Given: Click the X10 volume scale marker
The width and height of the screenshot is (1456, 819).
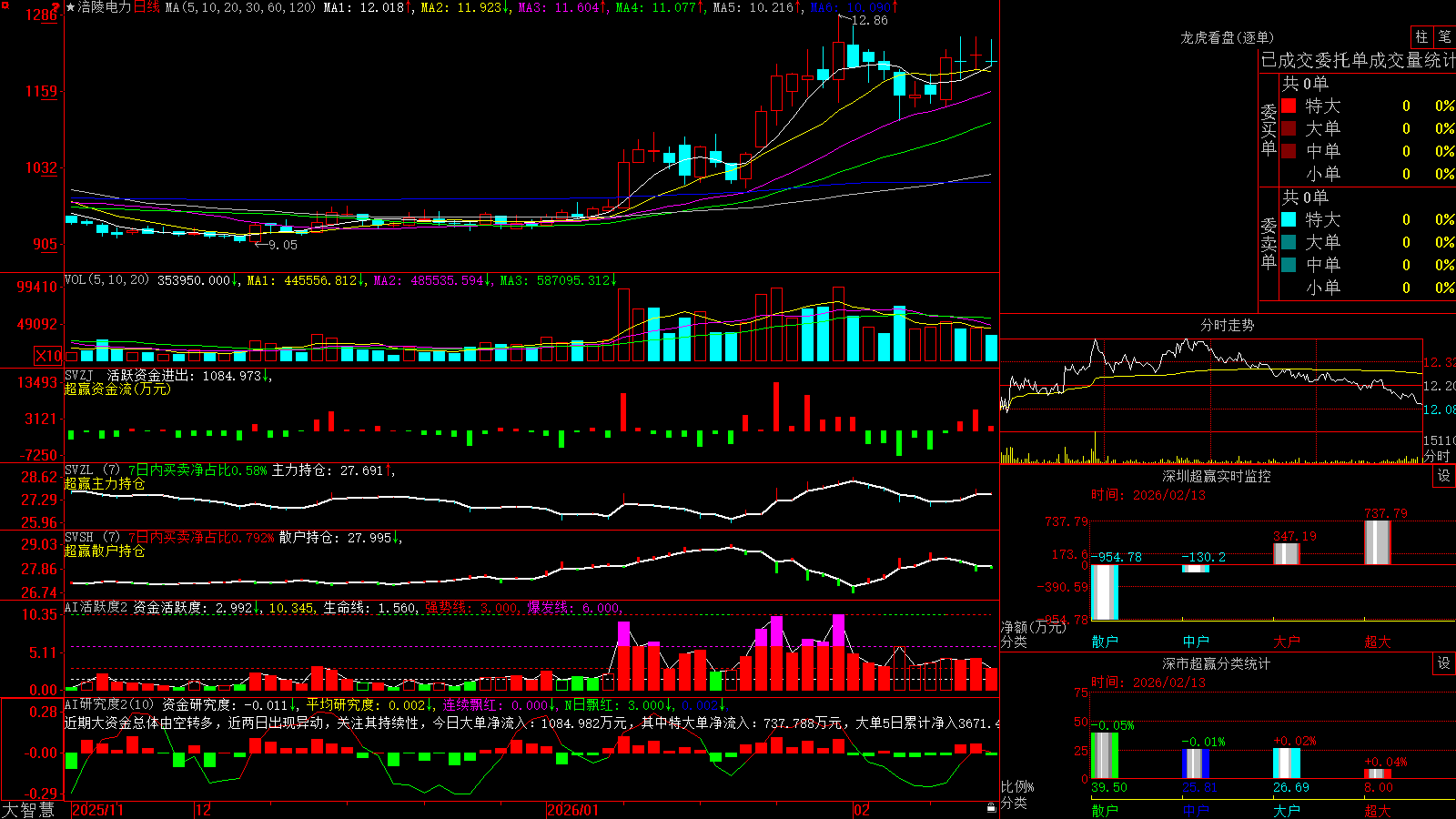Looking at the screenshot, I should point(49,356).
